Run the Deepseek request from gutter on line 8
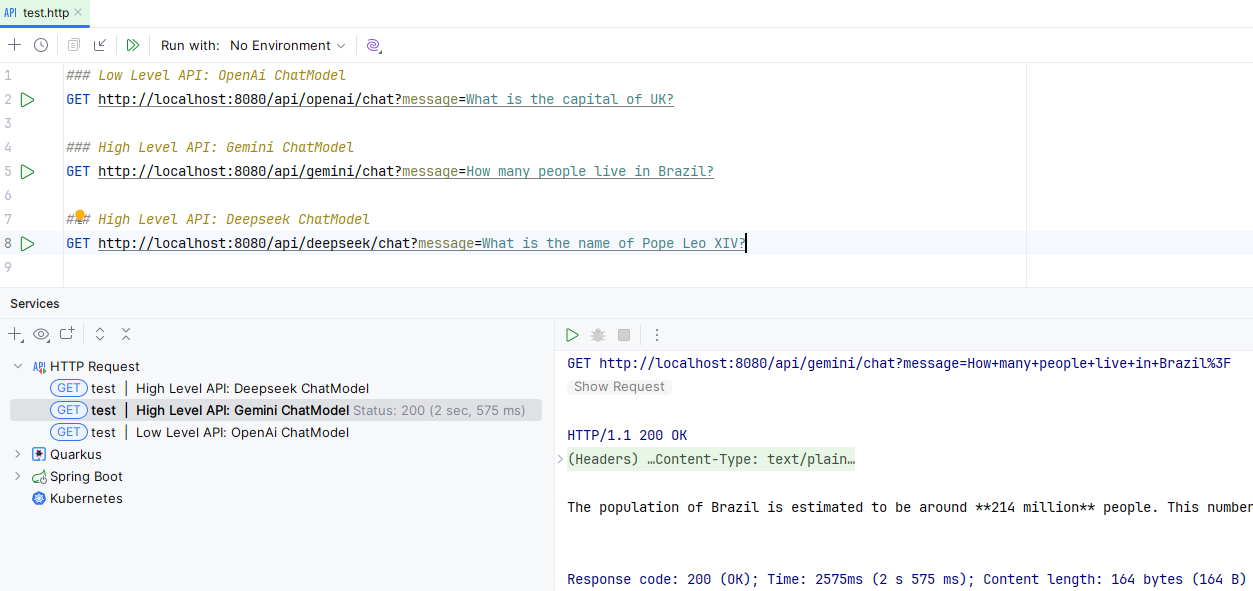Viewport: 1253px width, 591px height. click(x=27, y=244)
